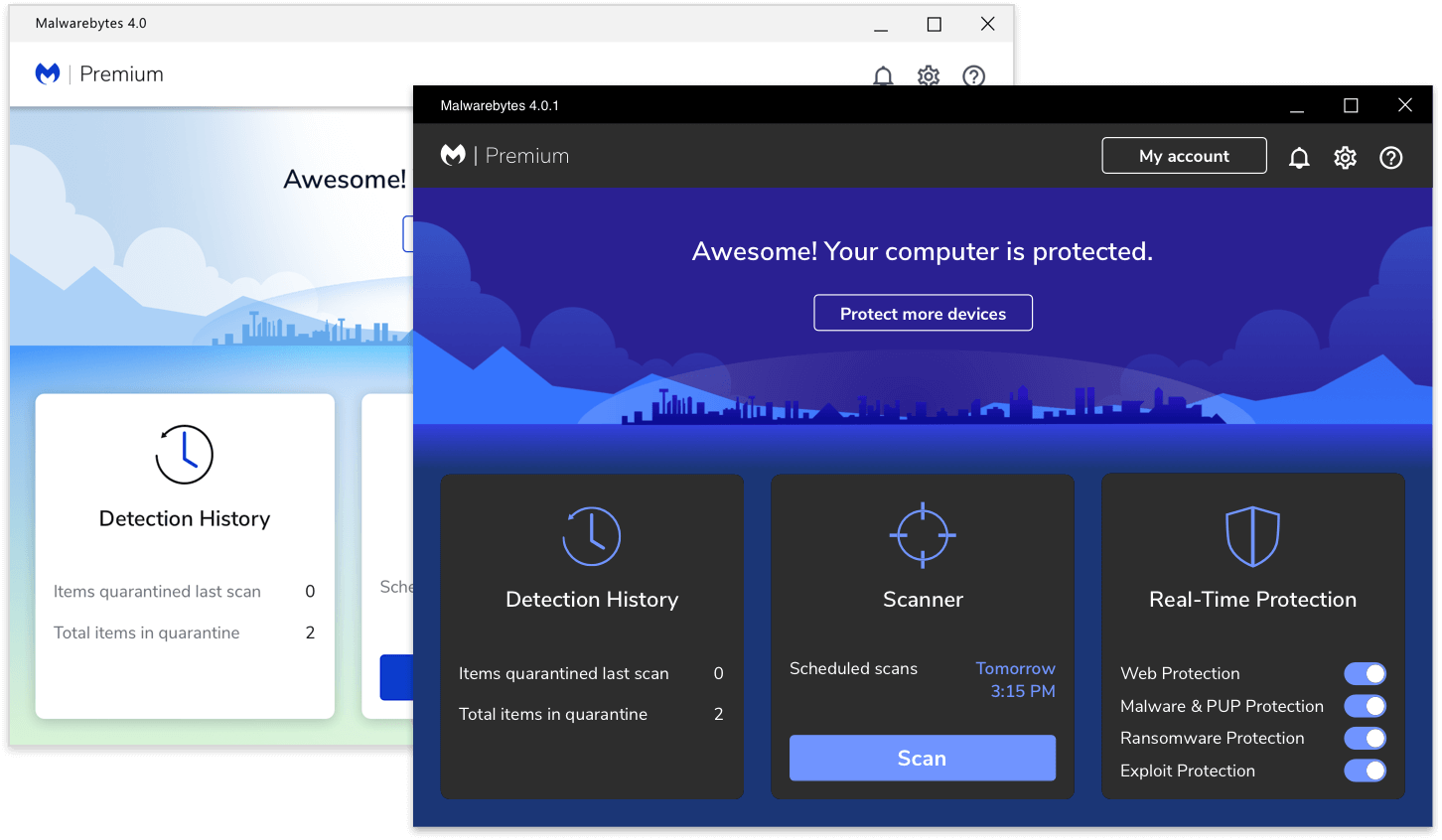This screenshot has height=840, width=1442.
Task: Click Malwarebytes logo in light window header
Action: [x=48, y=73]
